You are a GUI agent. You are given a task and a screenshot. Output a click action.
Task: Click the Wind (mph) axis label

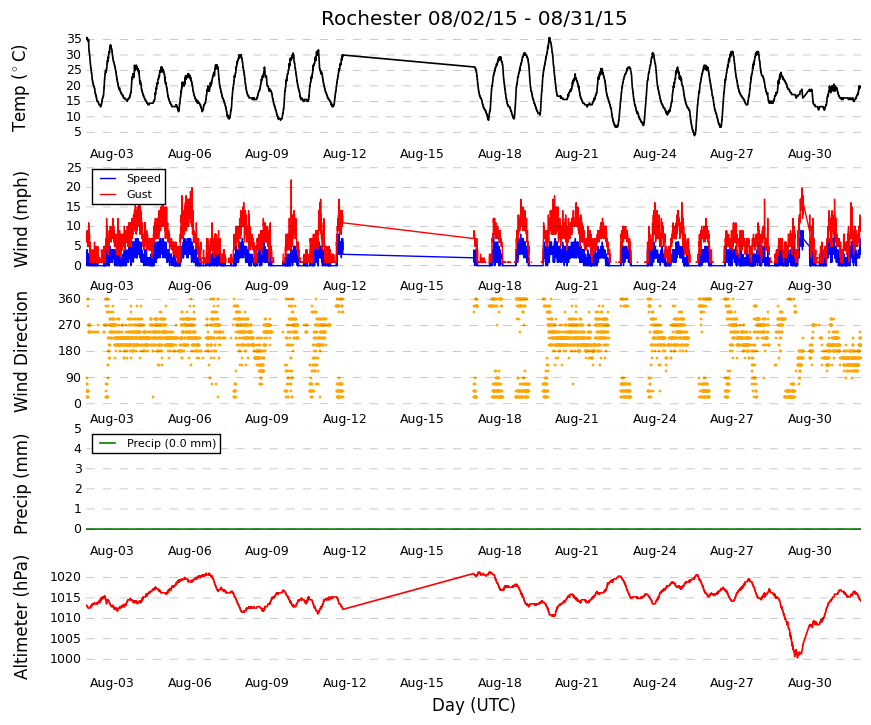click(x=19, y=219)
